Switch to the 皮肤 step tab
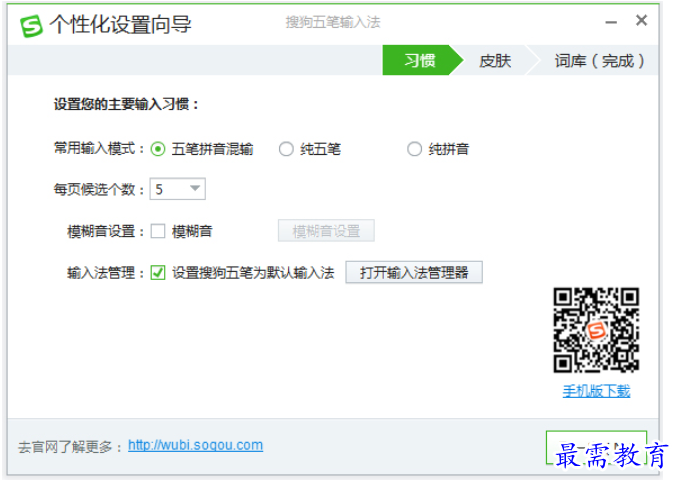Viewport: 677px width, 487px height. 495,60
